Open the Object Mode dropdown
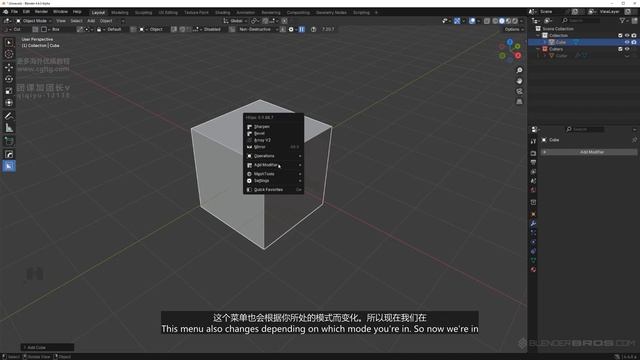The image size is (640, 360). click(x=34, y=21)
